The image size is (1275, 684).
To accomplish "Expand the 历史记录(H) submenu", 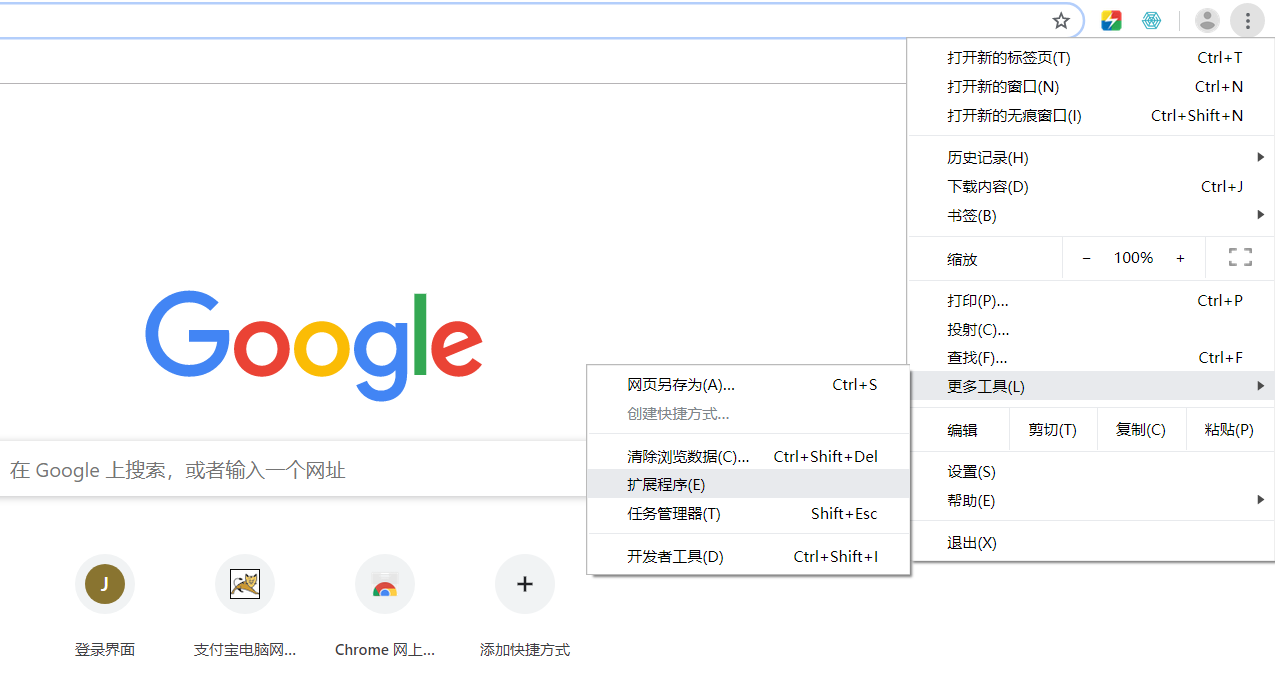I will (1091, 158).
